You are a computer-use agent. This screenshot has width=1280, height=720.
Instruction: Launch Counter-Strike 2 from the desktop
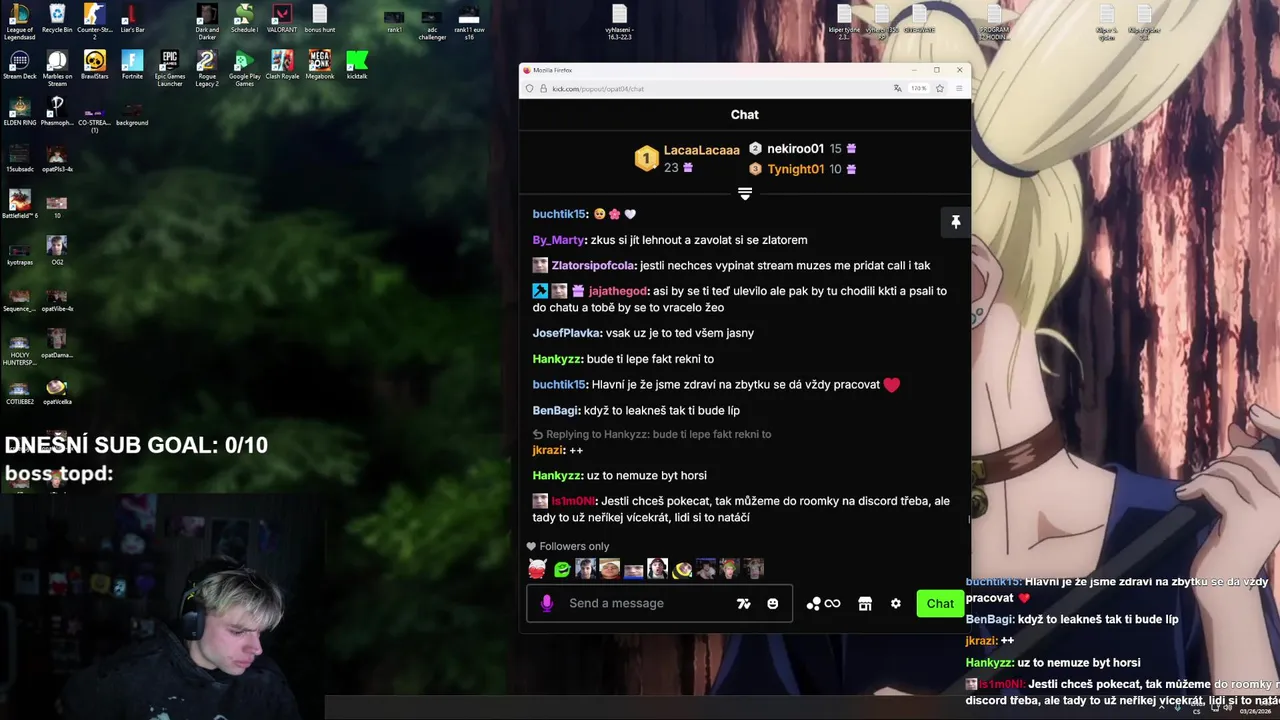[x=94, y=20]
